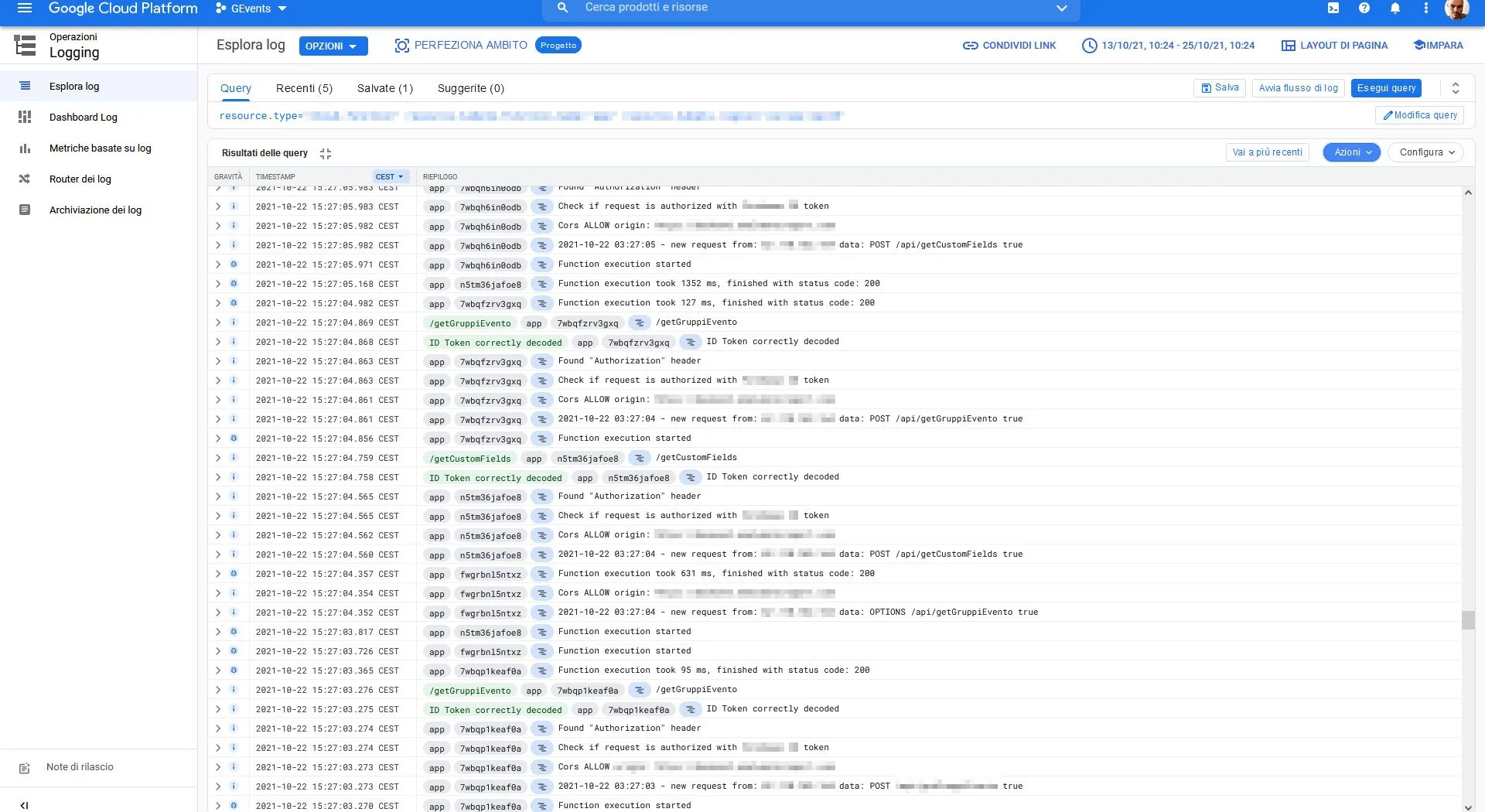Expand log row 15:27:05.168 Function execution took 1352 ms
This screenshot has width=1485, height=812.
[x=218, y=284]
